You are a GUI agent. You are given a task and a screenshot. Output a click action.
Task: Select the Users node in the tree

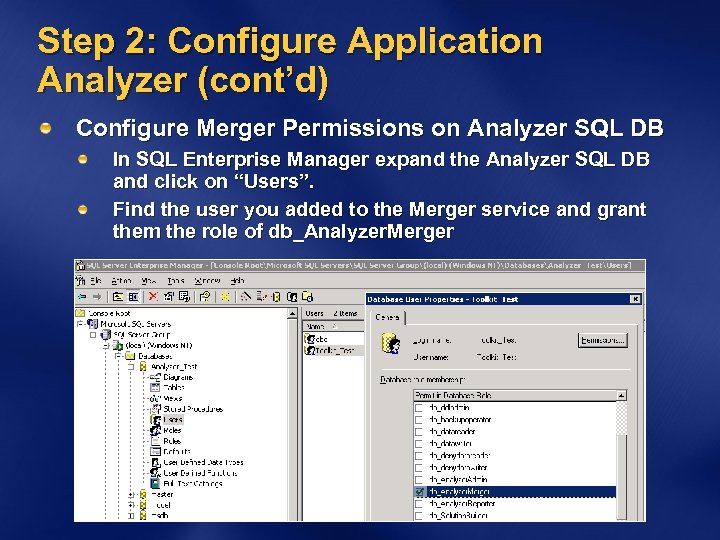tap(173, 420)
